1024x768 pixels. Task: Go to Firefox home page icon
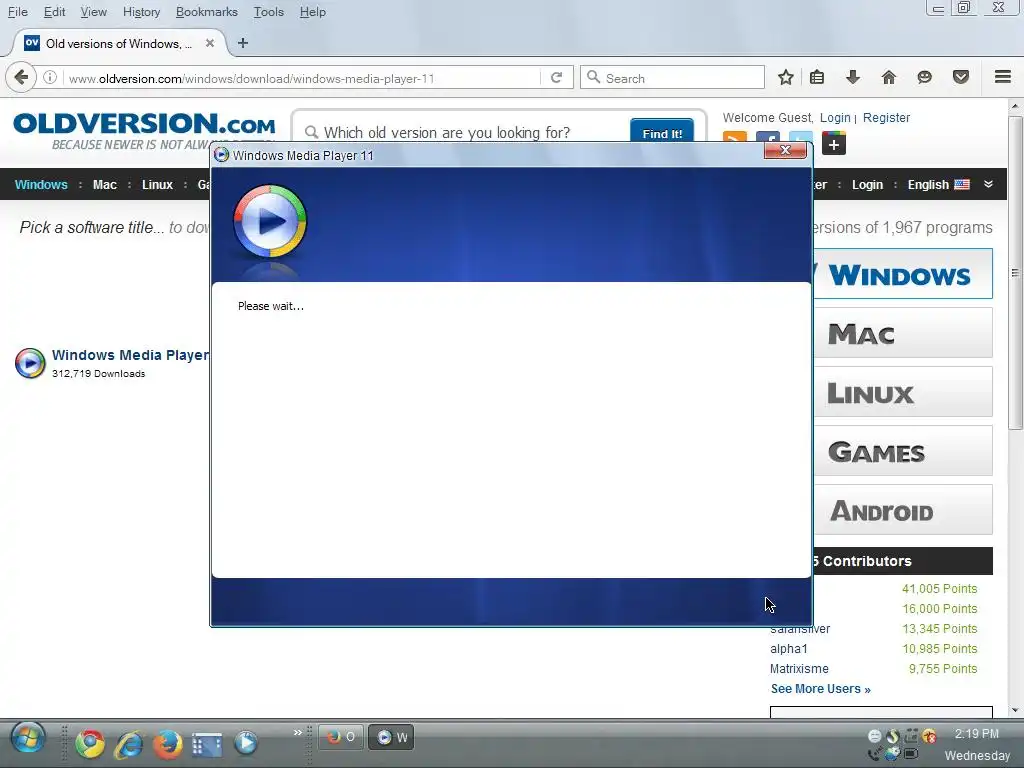click(x=888, y=78)
